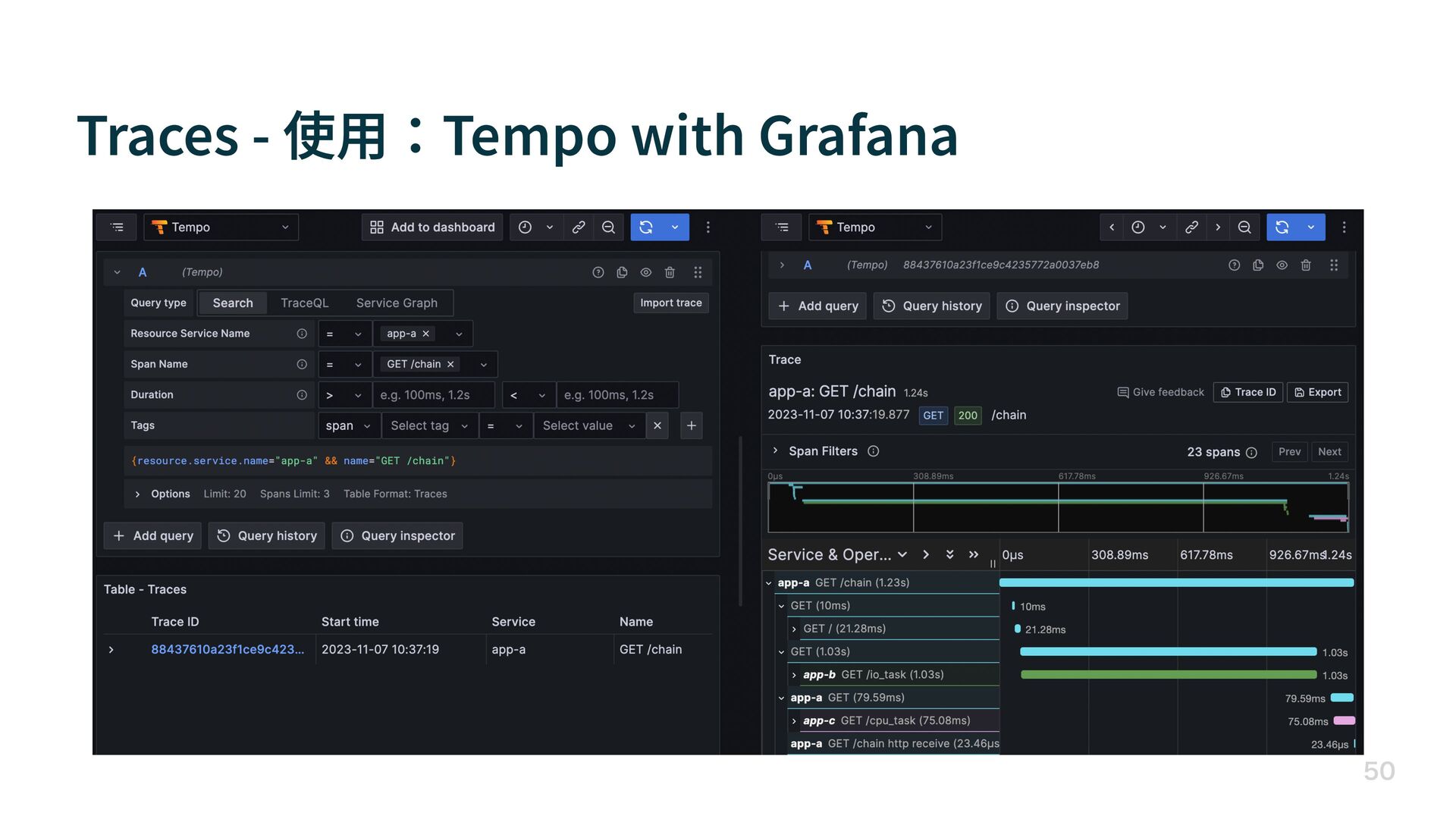Show info for Resource Service Name

pos(302,334)
